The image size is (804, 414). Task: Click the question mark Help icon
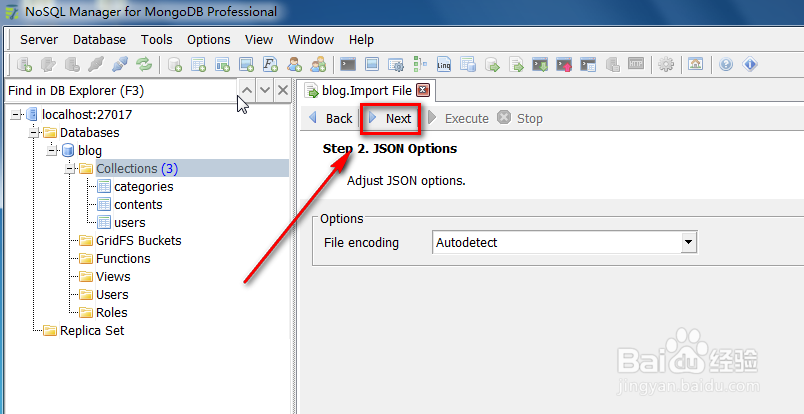coord(726,64)
